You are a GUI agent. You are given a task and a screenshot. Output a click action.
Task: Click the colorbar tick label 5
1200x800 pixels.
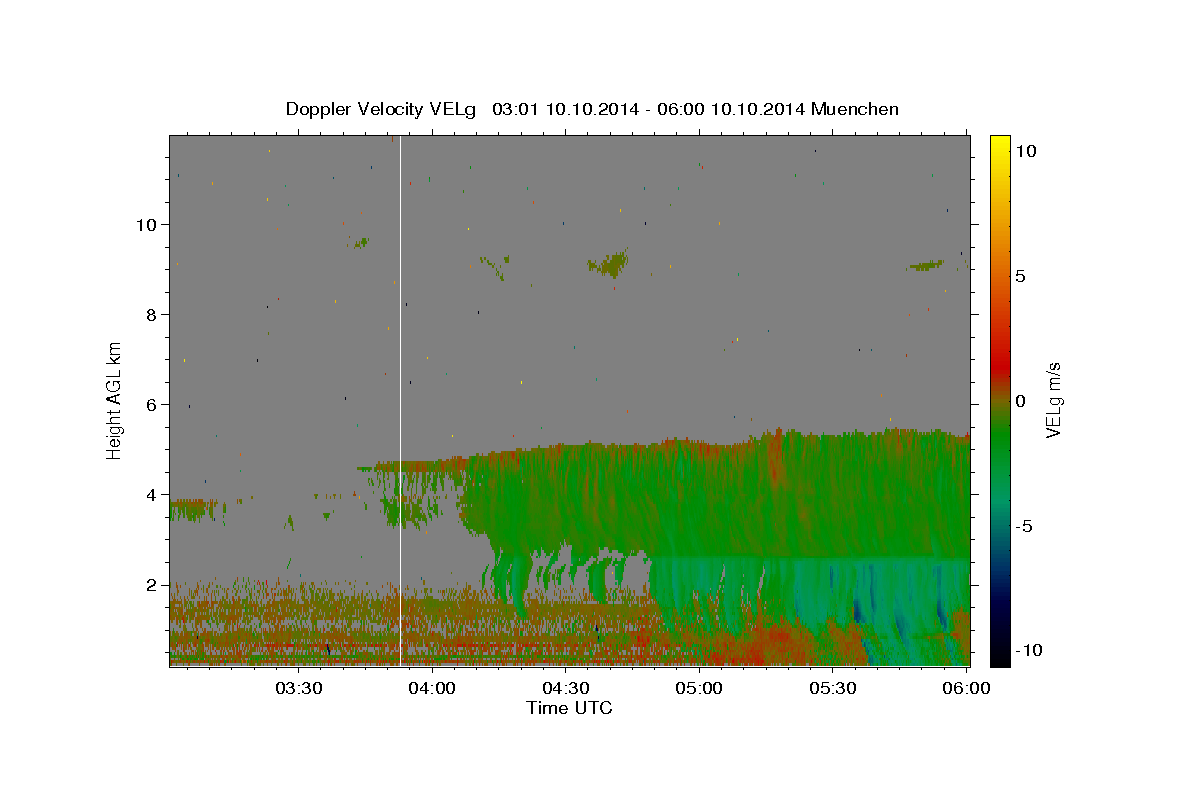pyautogui.click(x=1021, y=276)
